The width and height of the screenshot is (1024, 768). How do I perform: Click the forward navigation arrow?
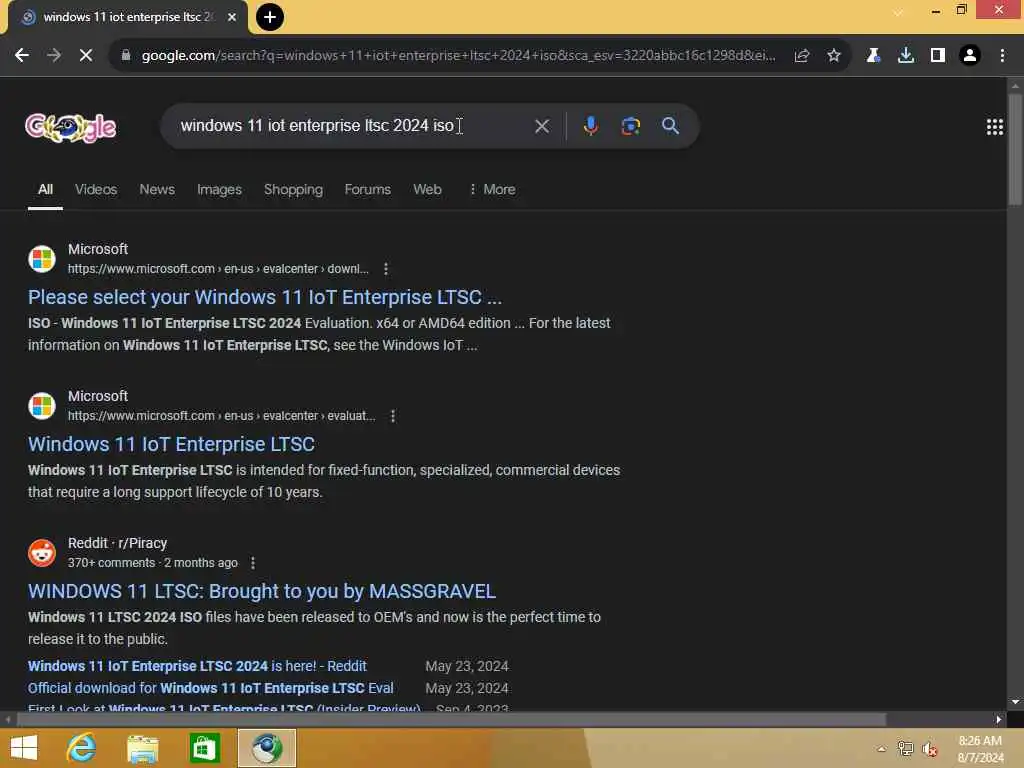[x=54, y=56]
